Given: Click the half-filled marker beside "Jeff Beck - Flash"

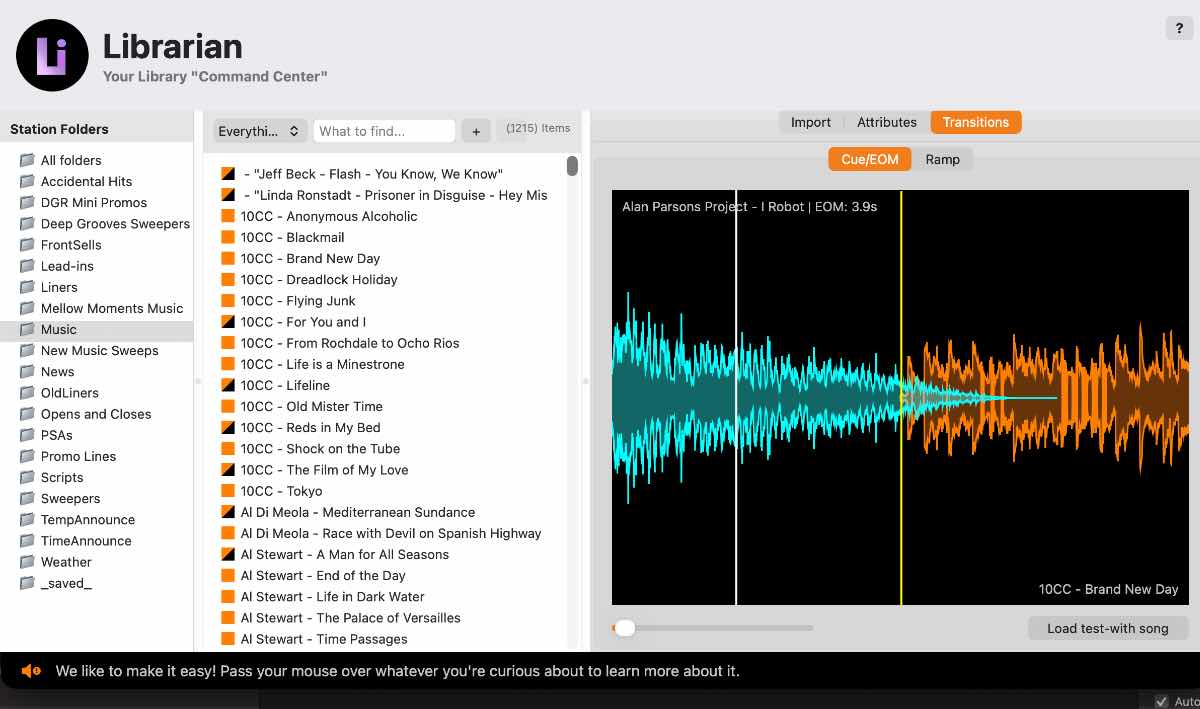Looking at the screenshot, I should (x=226, y=173).
